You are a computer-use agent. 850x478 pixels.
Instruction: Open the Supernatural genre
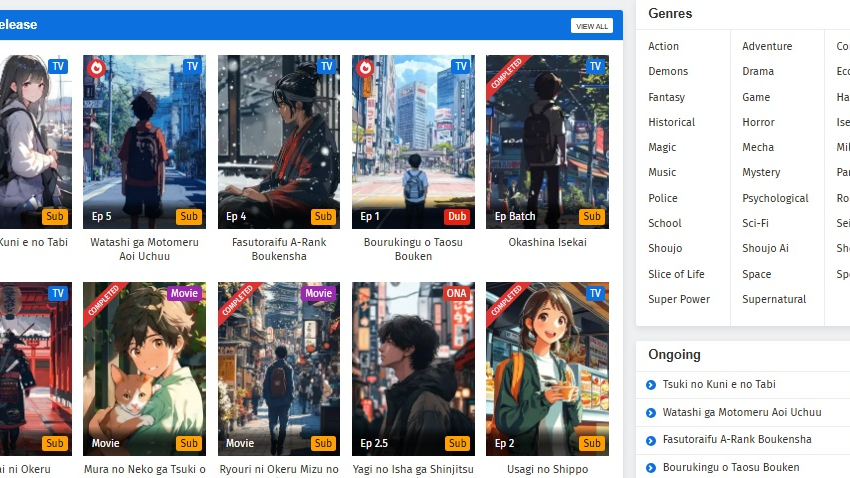[x=774, y=299]
